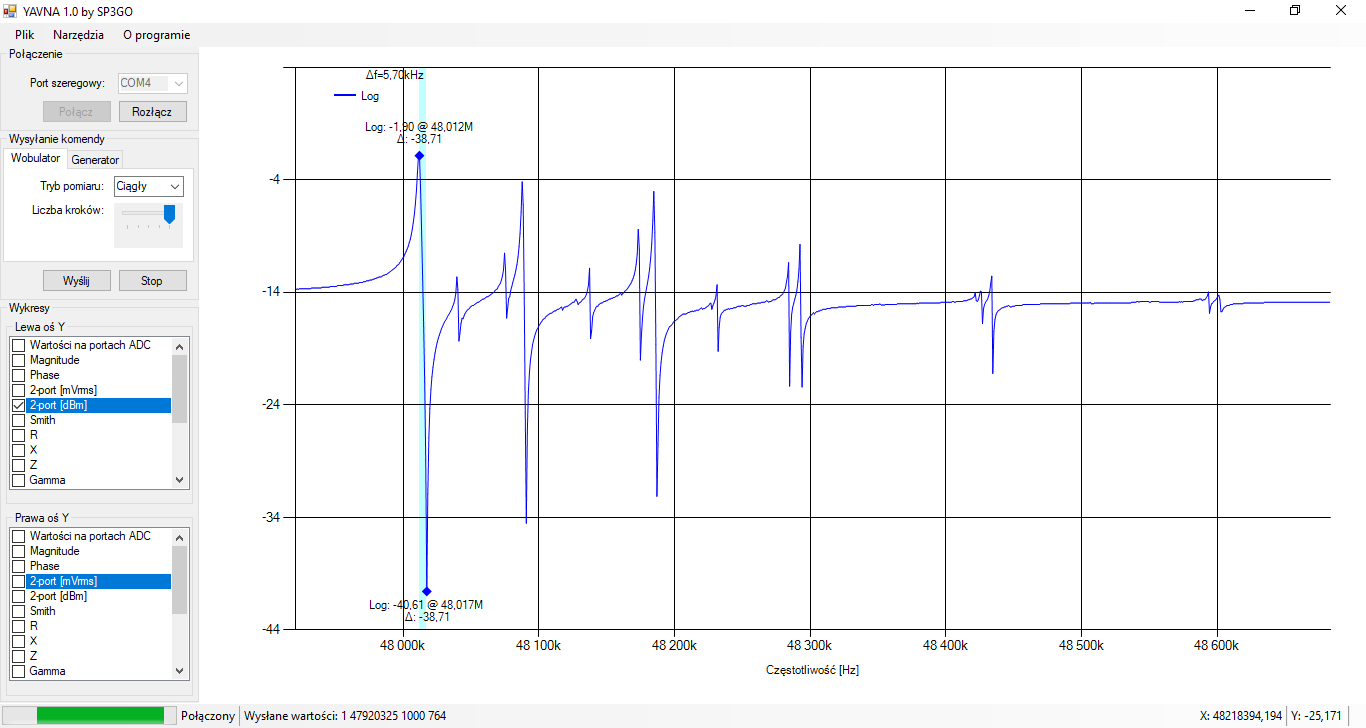
Task: Restore down the YAVNA window
Action: click(x=1295, y=10)
